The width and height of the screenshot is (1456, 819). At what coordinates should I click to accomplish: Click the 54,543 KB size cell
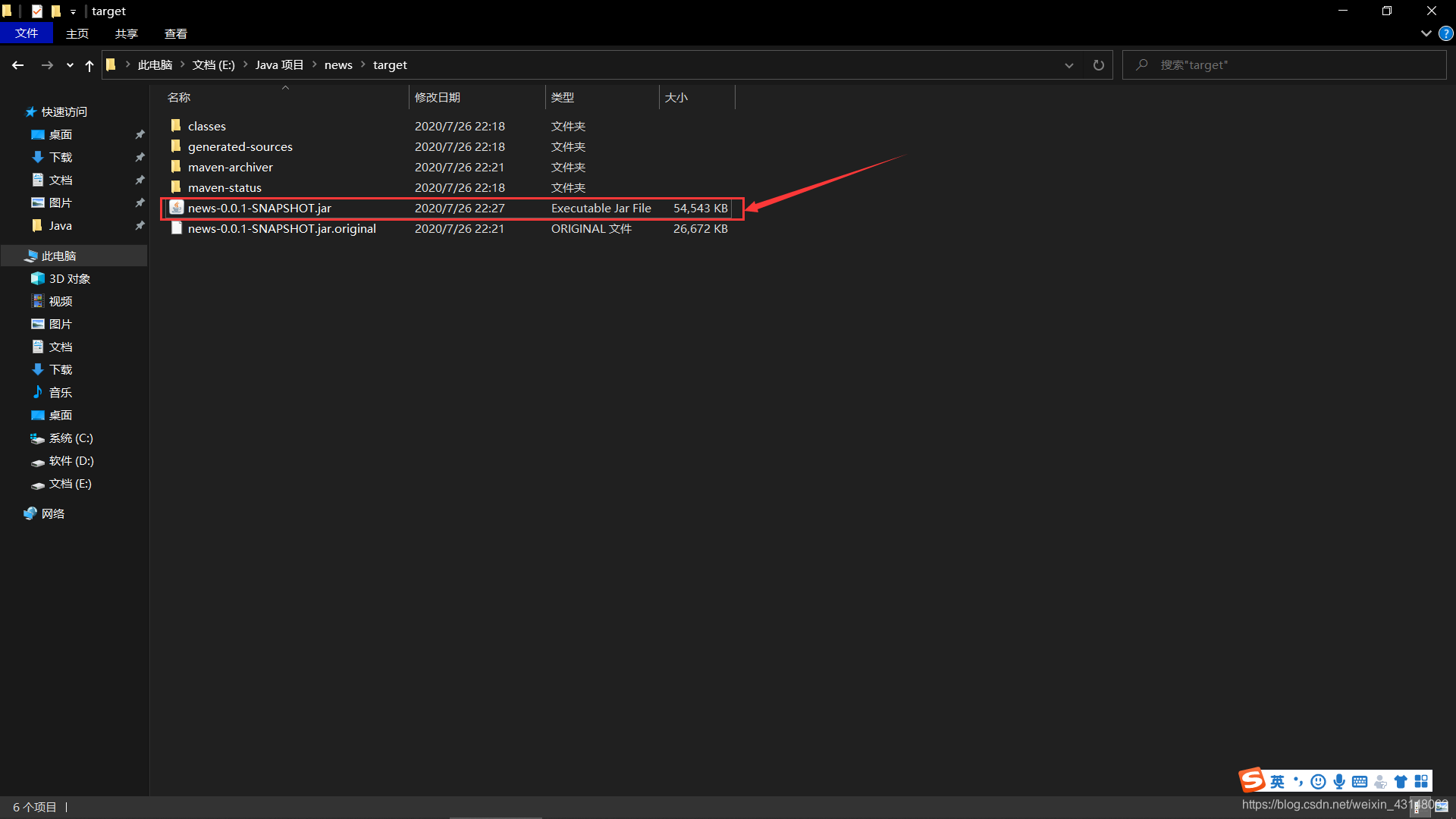click(x=700, y=208)
